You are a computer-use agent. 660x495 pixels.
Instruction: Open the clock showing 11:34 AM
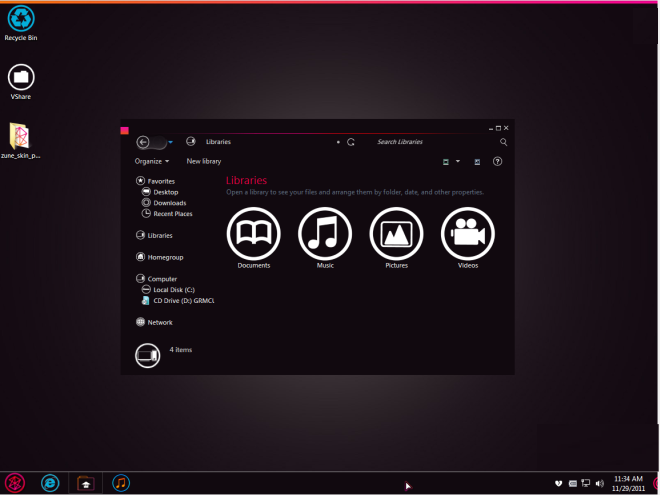point(628,484)
